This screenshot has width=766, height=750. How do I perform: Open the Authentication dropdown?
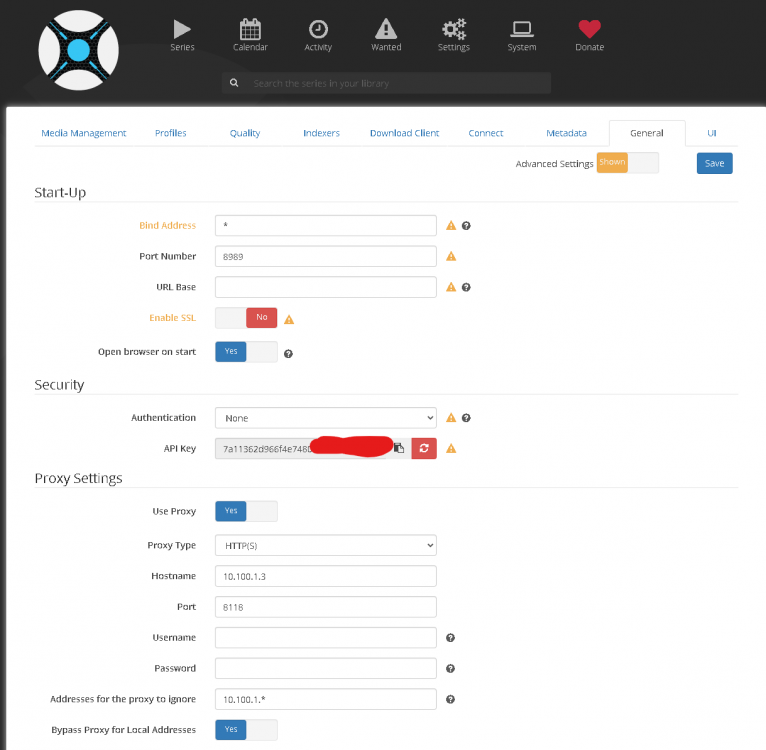pos(326,418)
